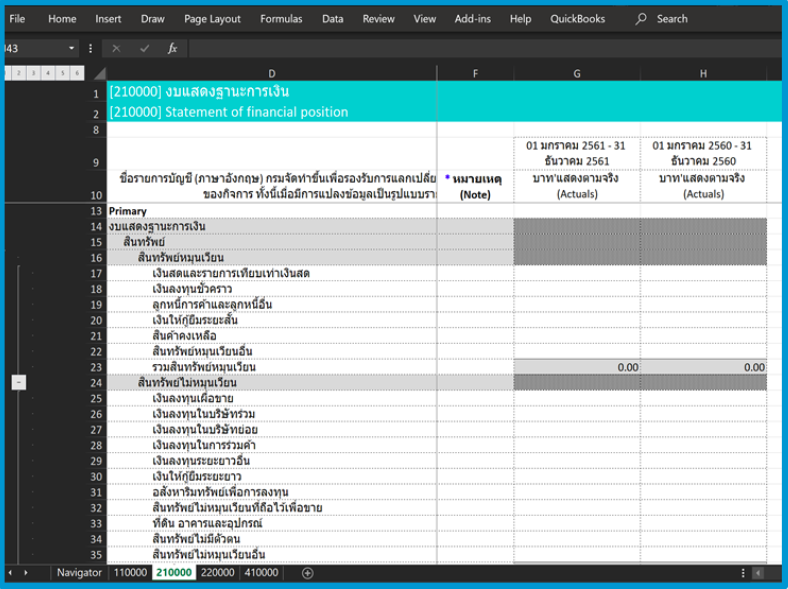Click the Search magnifier icon
Image resolution: width=788 pixels, height=589 pixels.
[x=641, y=19]
